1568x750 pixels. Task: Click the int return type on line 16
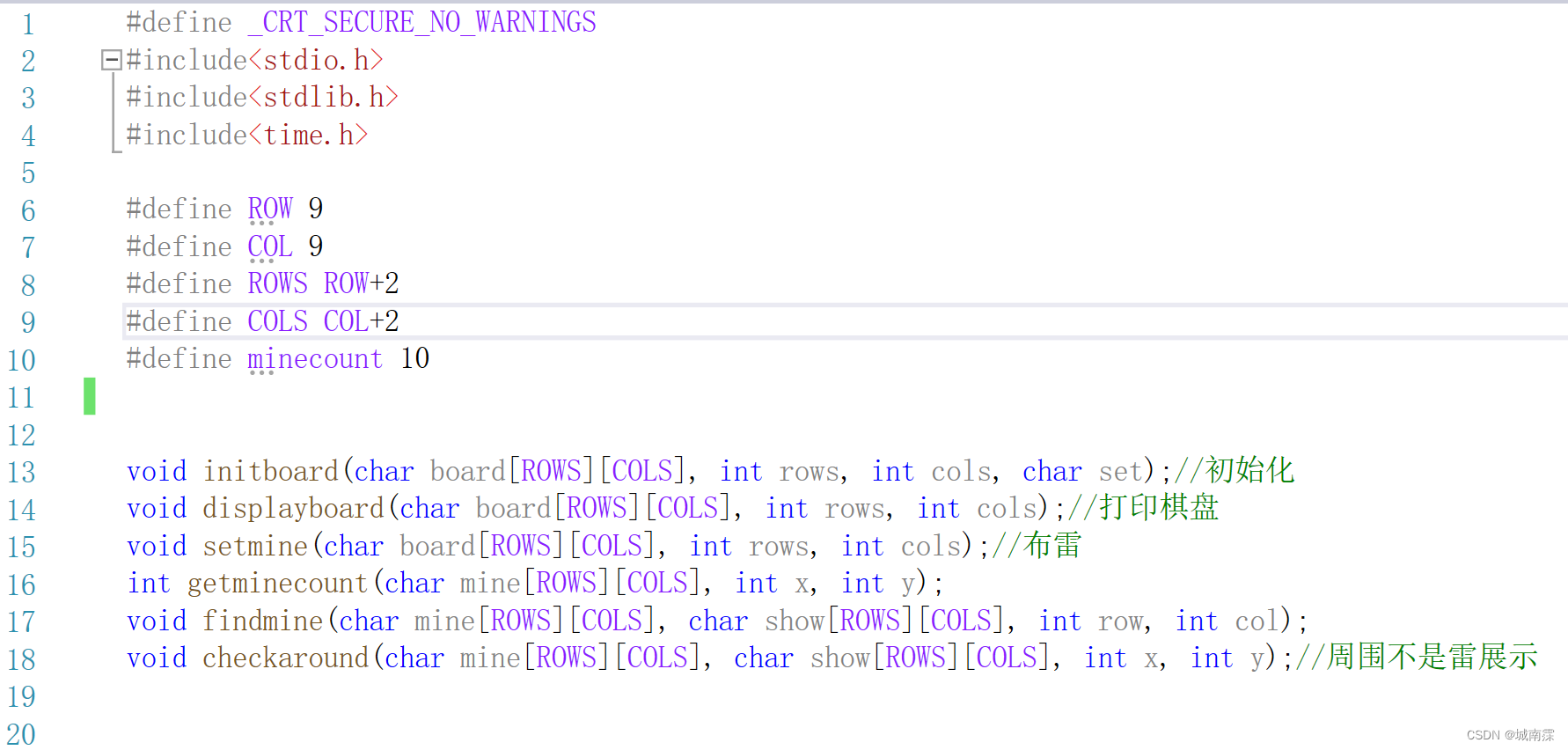click(149, 583)
